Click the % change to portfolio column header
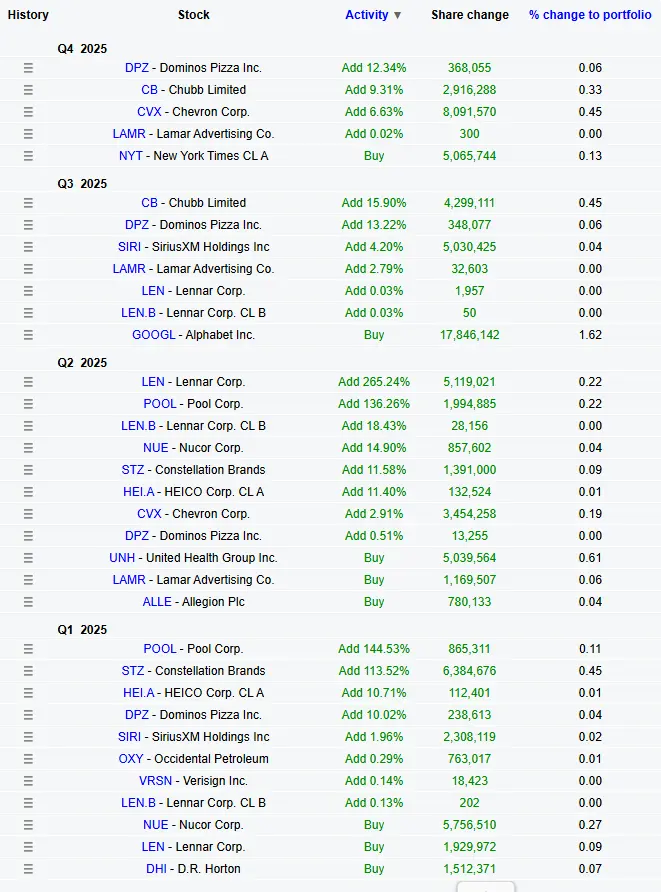The height and width of the screenshot is (892, 661). point(589,15)
